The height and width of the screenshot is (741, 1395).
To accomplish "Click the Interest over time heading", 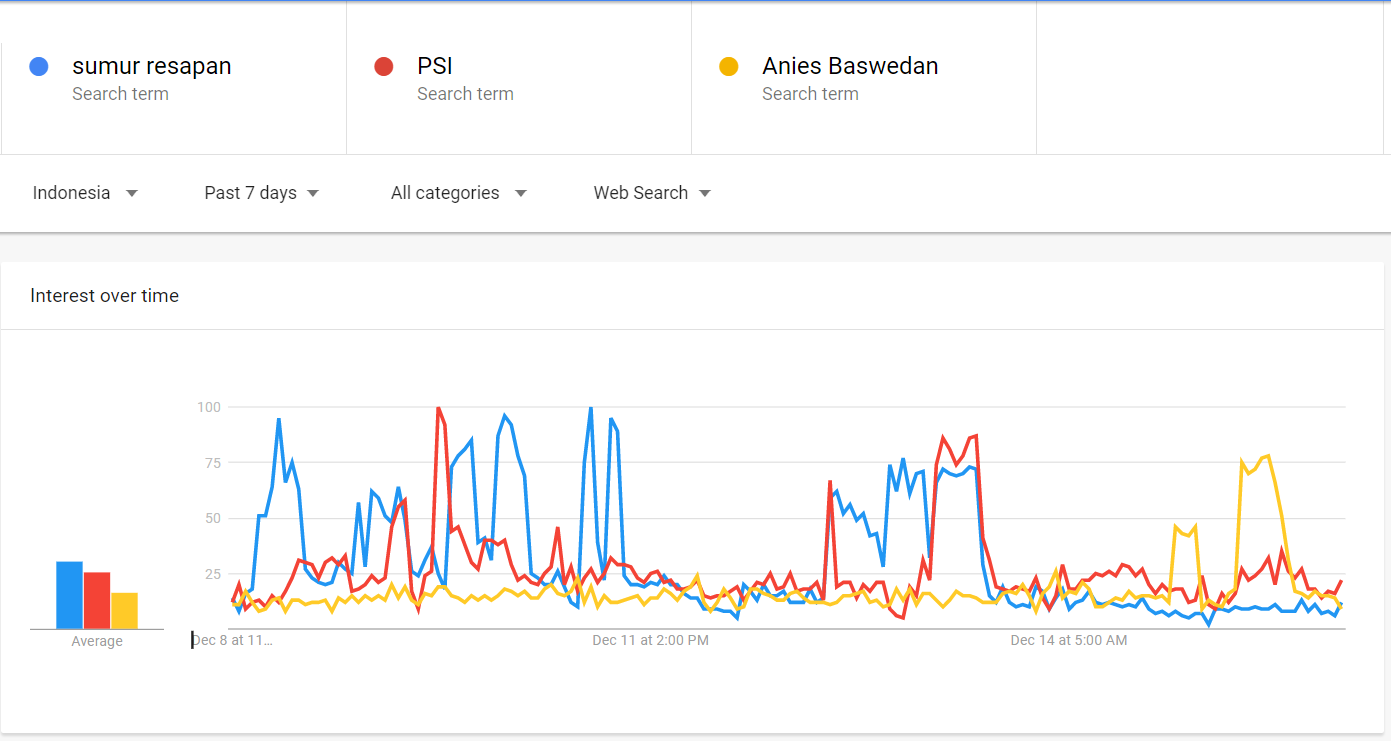I will pyautogui.click(x=105, y=296).
